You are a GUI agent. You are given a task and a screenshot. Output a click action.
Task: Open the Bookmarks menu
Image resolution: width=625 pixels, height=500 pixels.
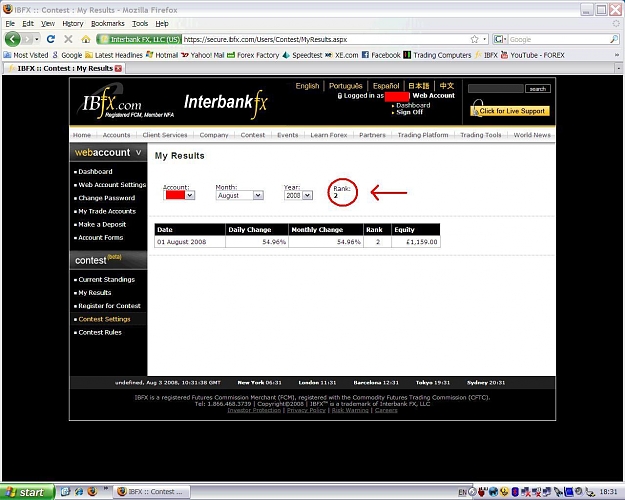(x=108, y=24)
